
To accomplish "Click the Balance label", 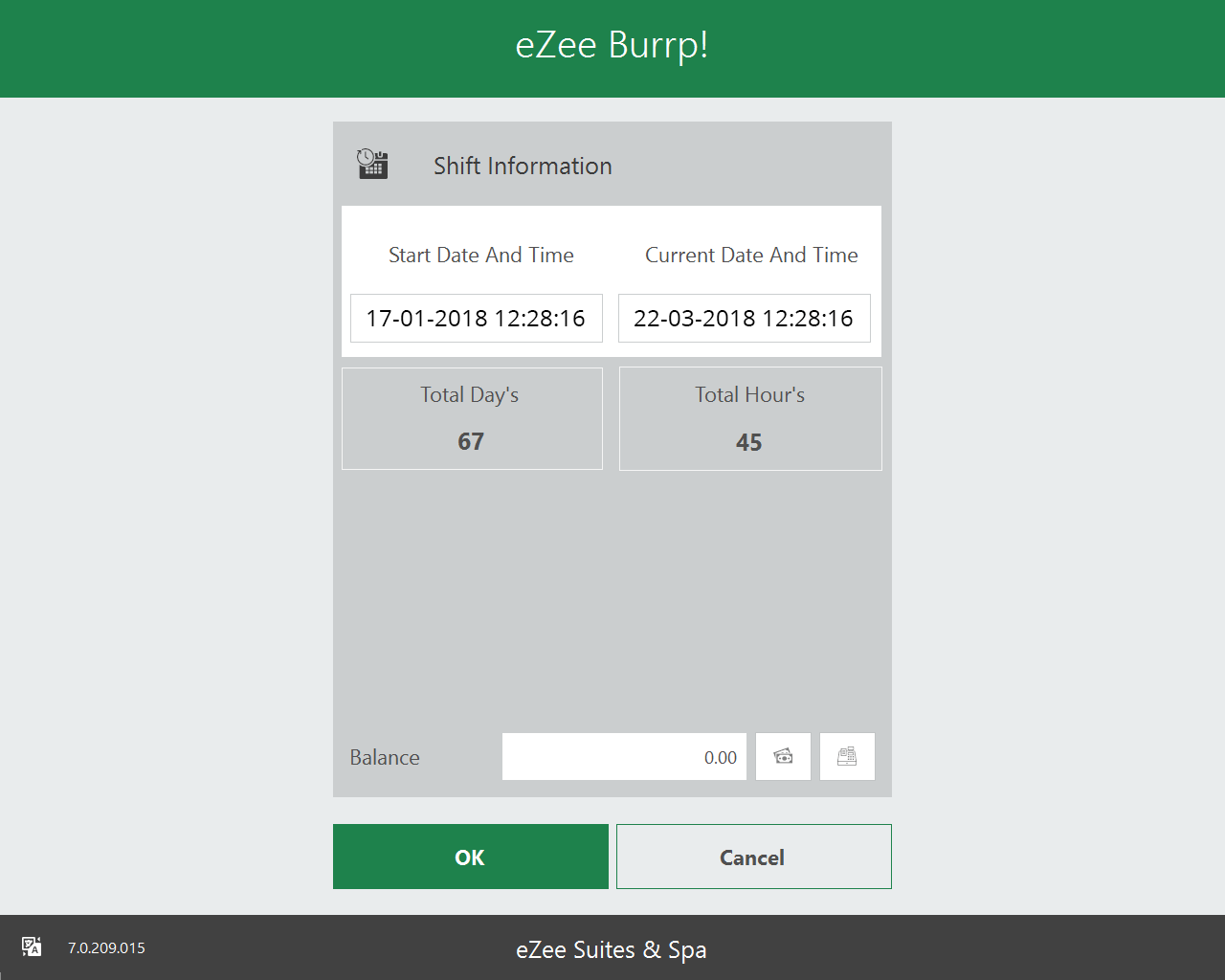I will [x=385, y=758].
